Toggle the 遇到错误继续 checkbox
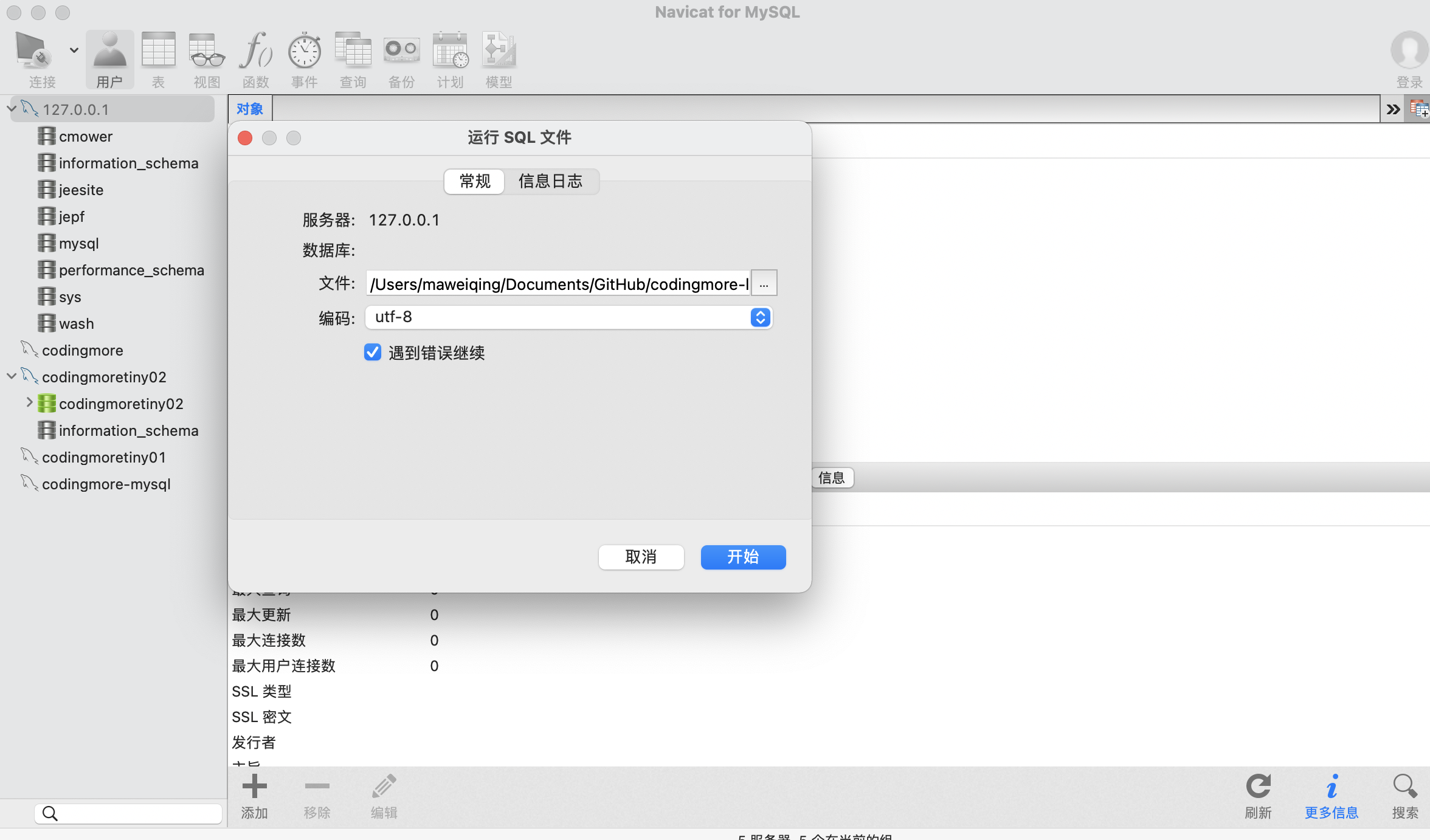Image resolution: width=1430 pixels, height=840 pixels. tap(373, 353)
